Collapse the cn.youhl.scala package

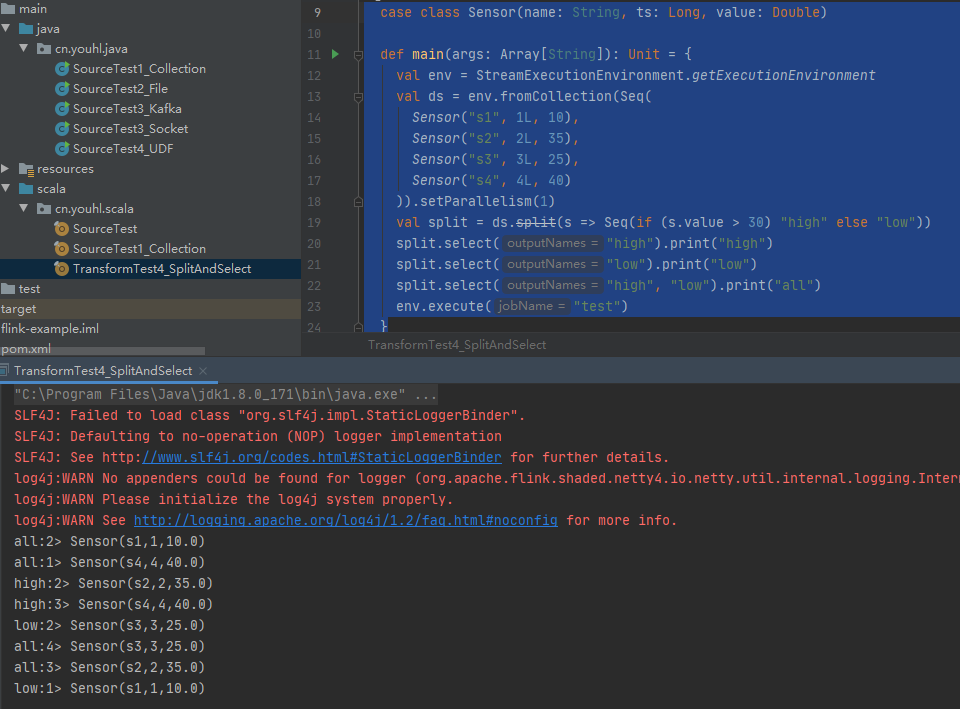tap(24, 208)
